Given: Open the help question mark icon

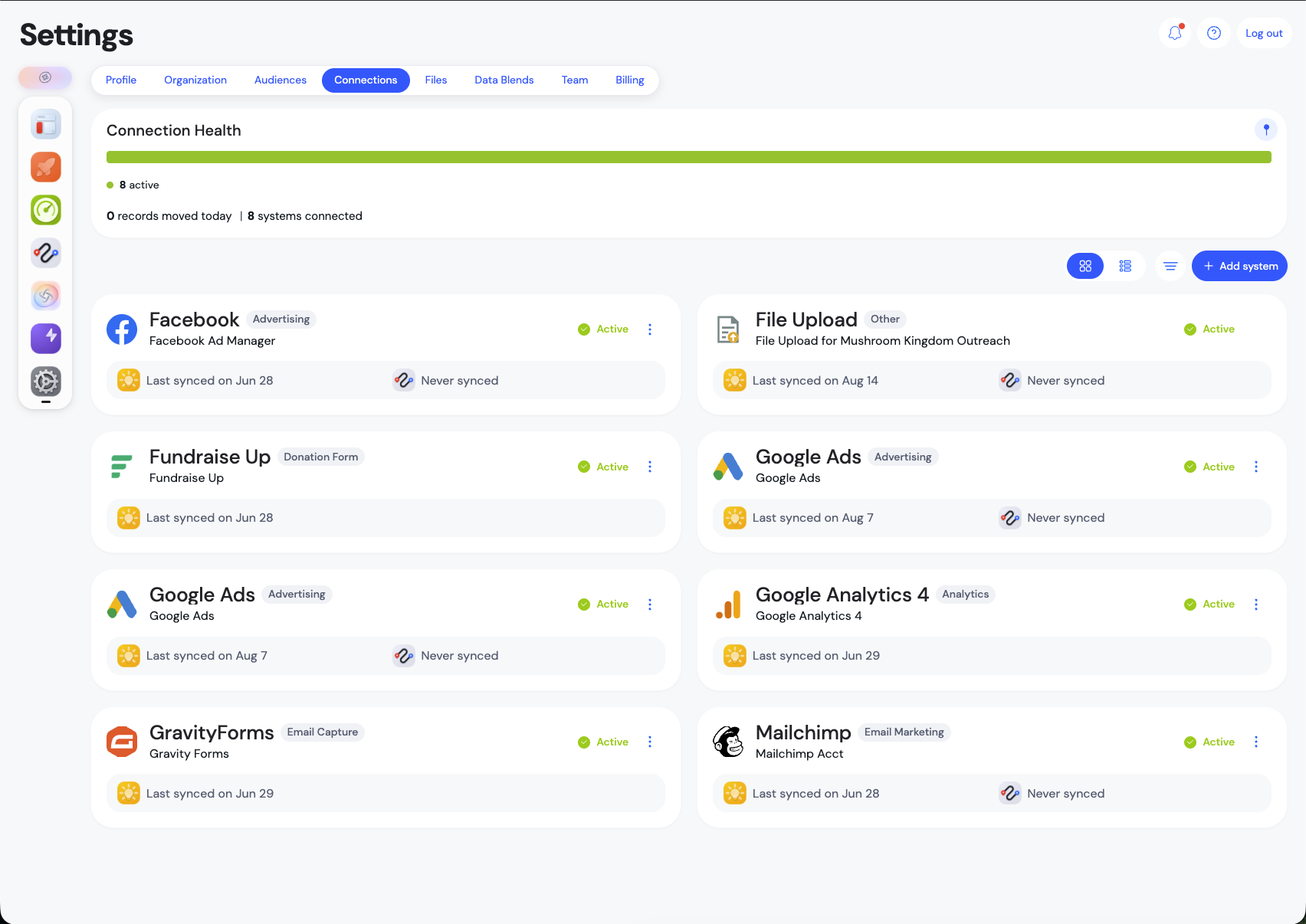Looking at the screenshot, I should click(1214, 33).
